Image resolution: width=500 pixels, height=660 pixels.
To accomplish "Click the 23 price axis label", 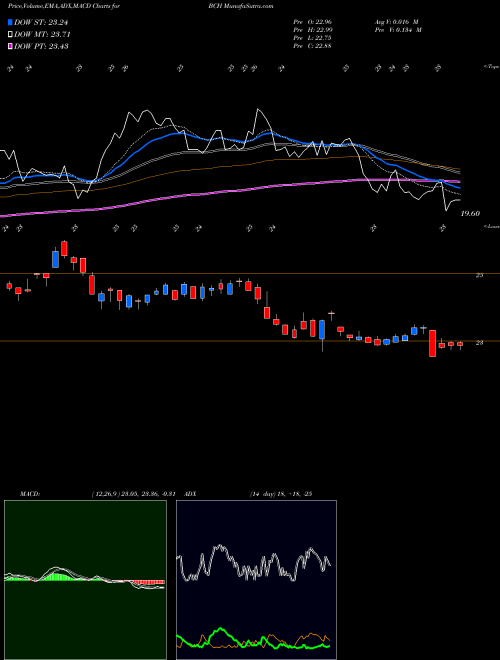I will pyautogui.click(x=479, y=343).
